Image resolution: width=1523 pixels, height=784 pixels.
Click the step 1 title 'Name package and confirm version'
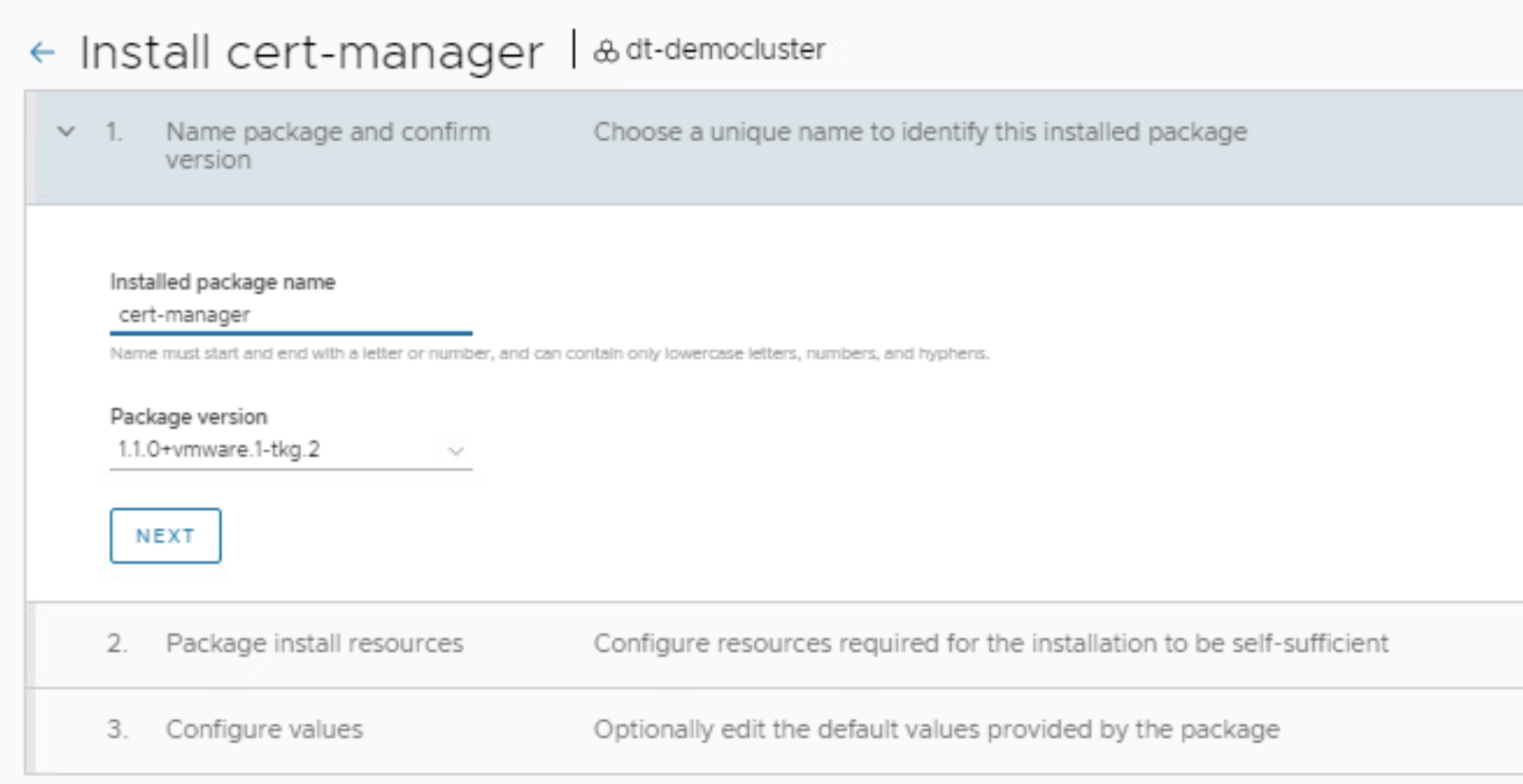[x=327, y=146]
